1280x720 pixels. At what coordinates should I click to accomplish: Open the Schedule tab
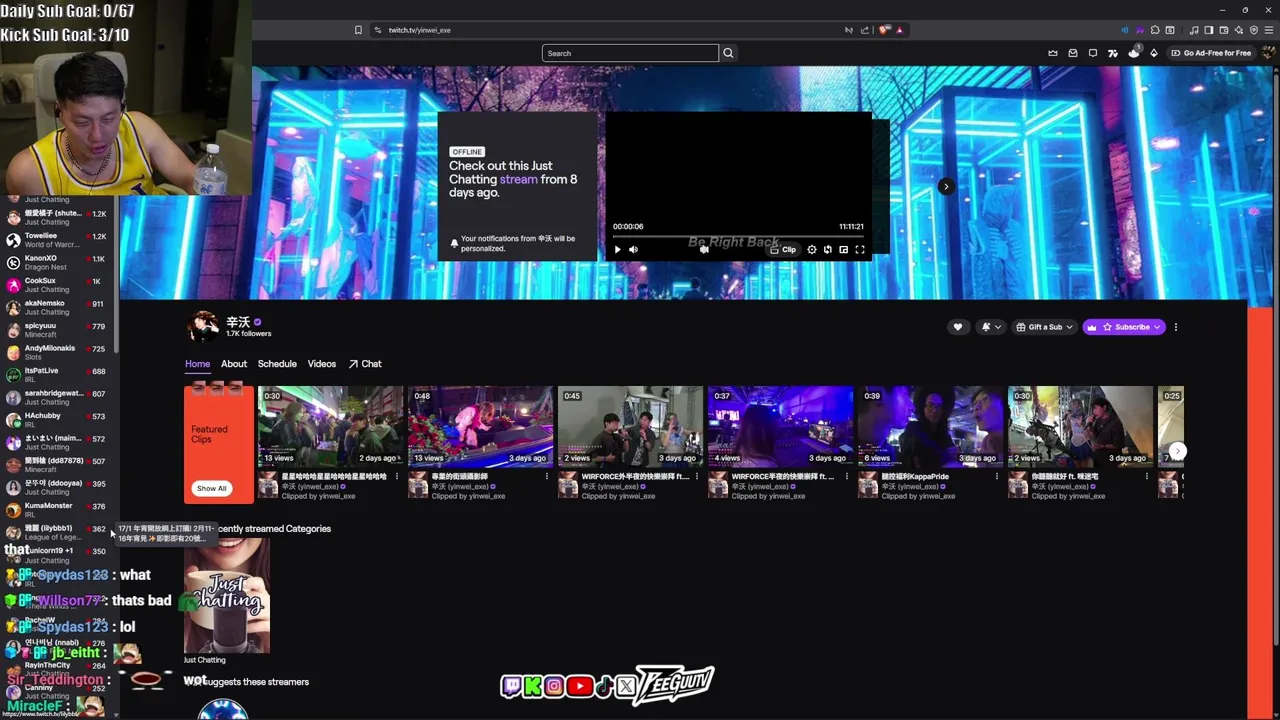point(277,364)
